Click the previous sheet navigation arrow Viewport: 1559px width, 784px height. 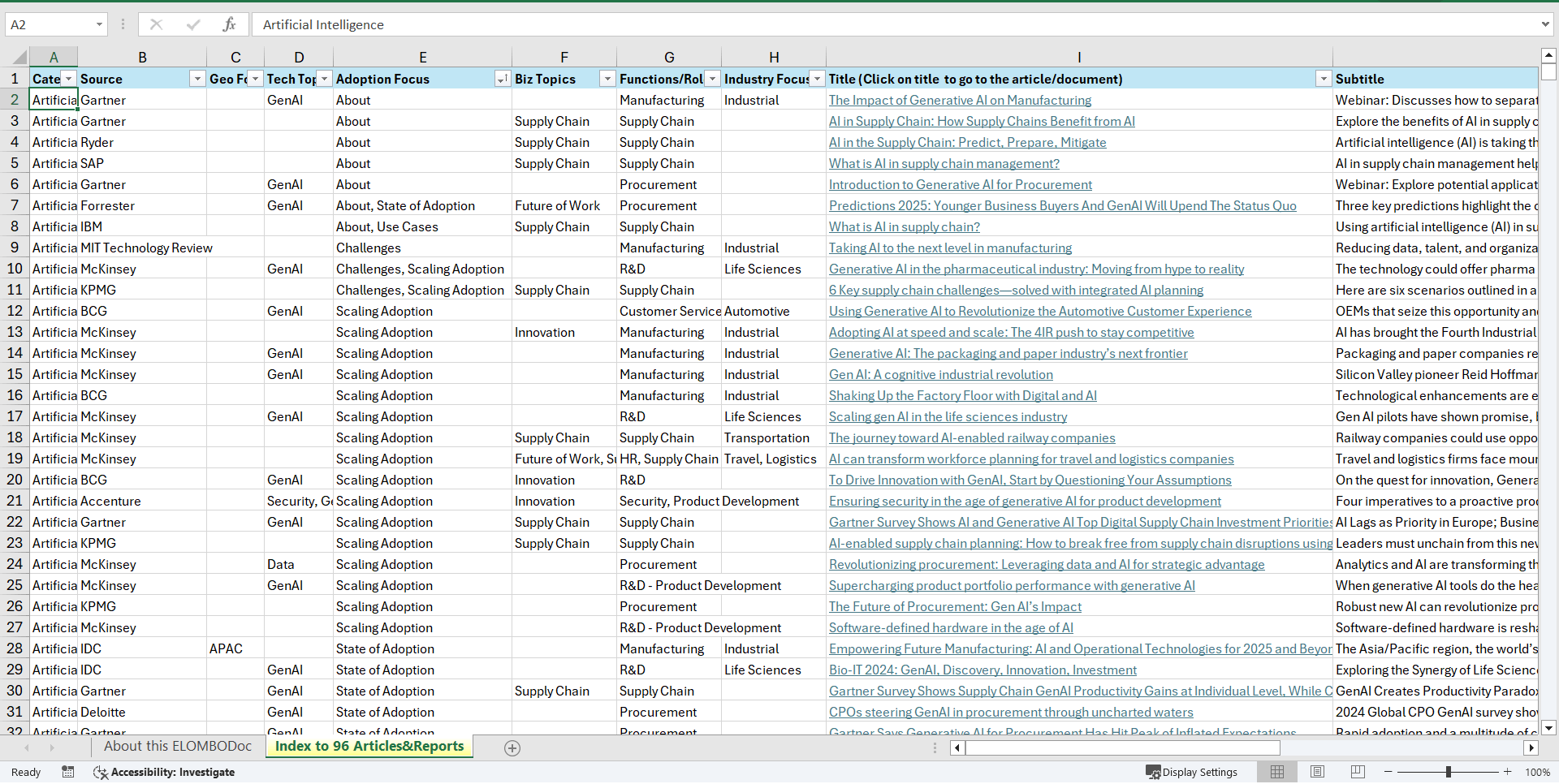(x=27, y=747)
